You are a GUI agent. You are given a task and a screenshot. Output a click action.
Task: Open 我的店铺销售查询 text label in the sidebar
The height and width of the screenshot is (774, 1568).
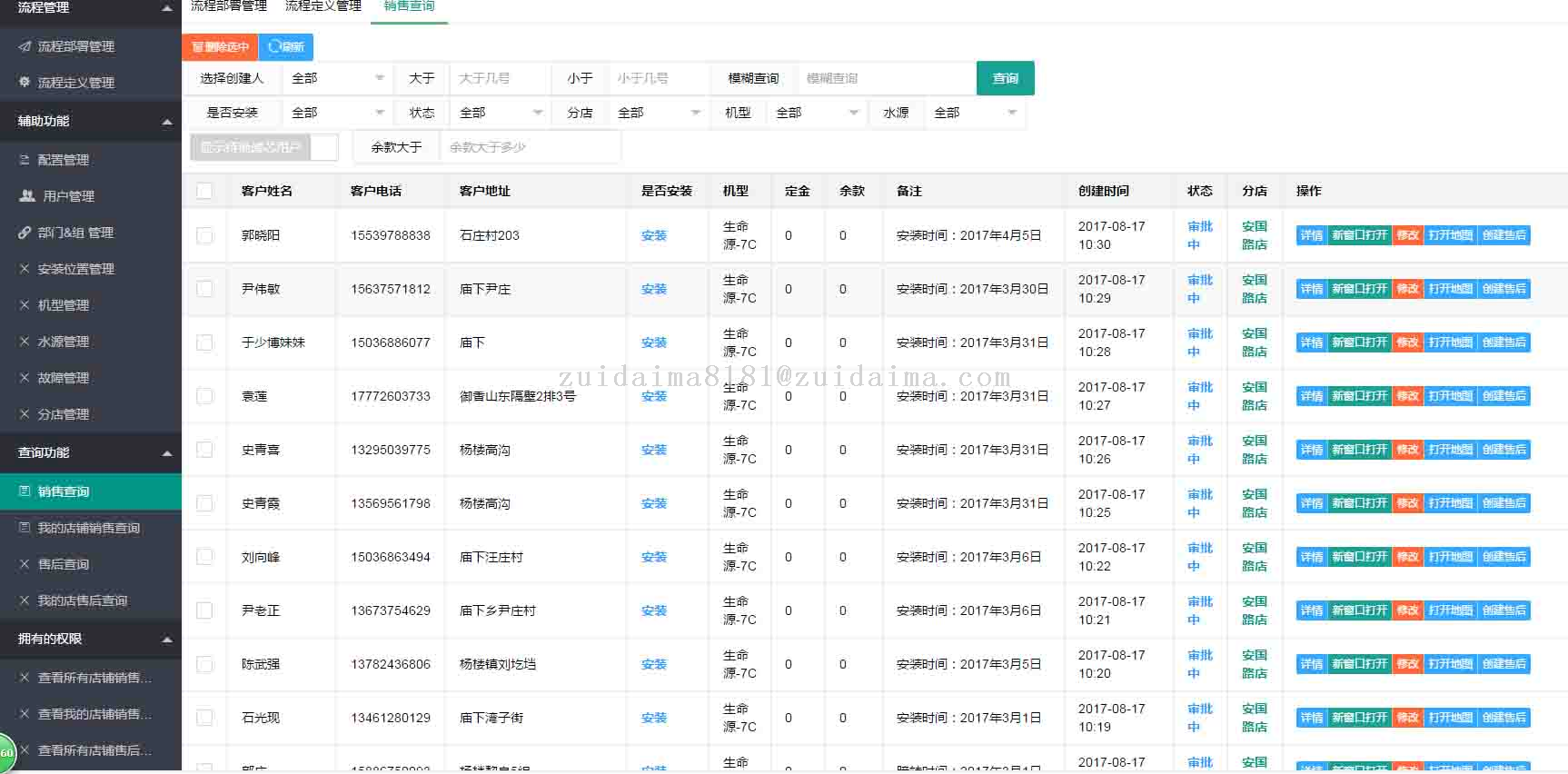(x=89, y=528)
